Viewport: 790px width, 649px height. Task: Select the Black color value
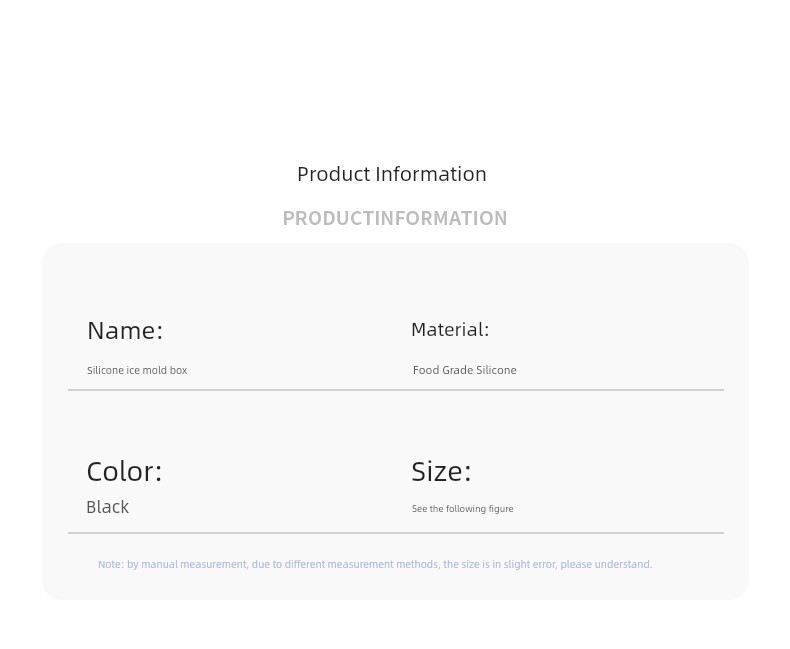(x=107, y=507)
